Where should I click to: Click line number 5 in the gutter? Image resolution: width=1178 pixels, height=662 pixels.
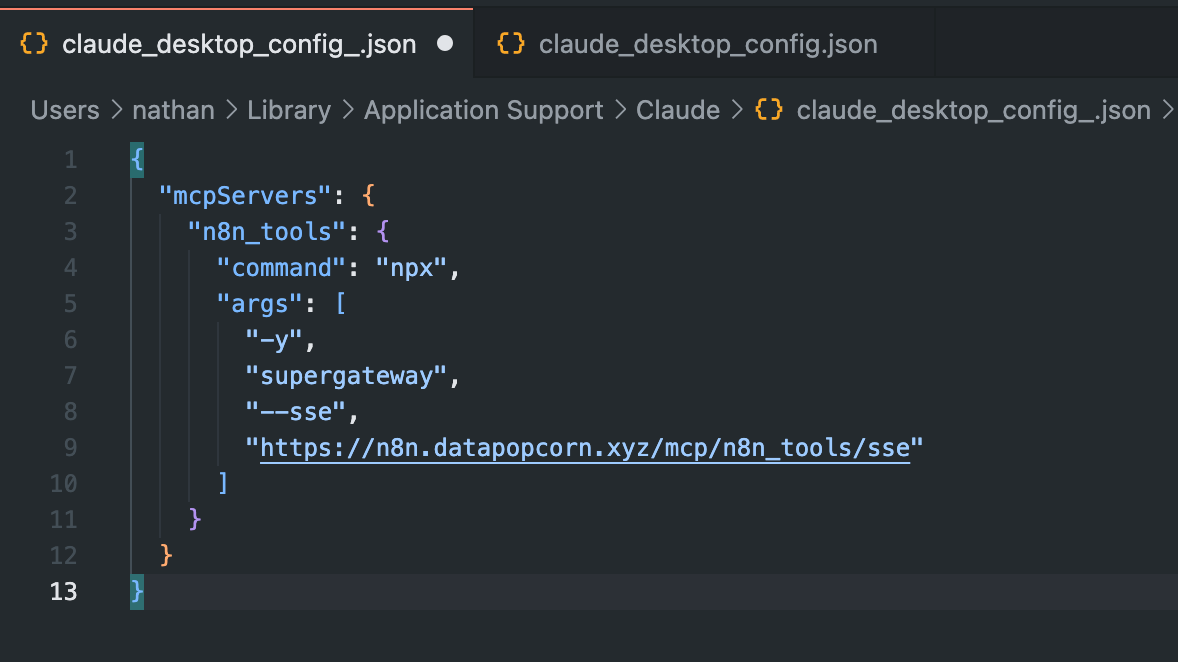[x=69, y=304]
